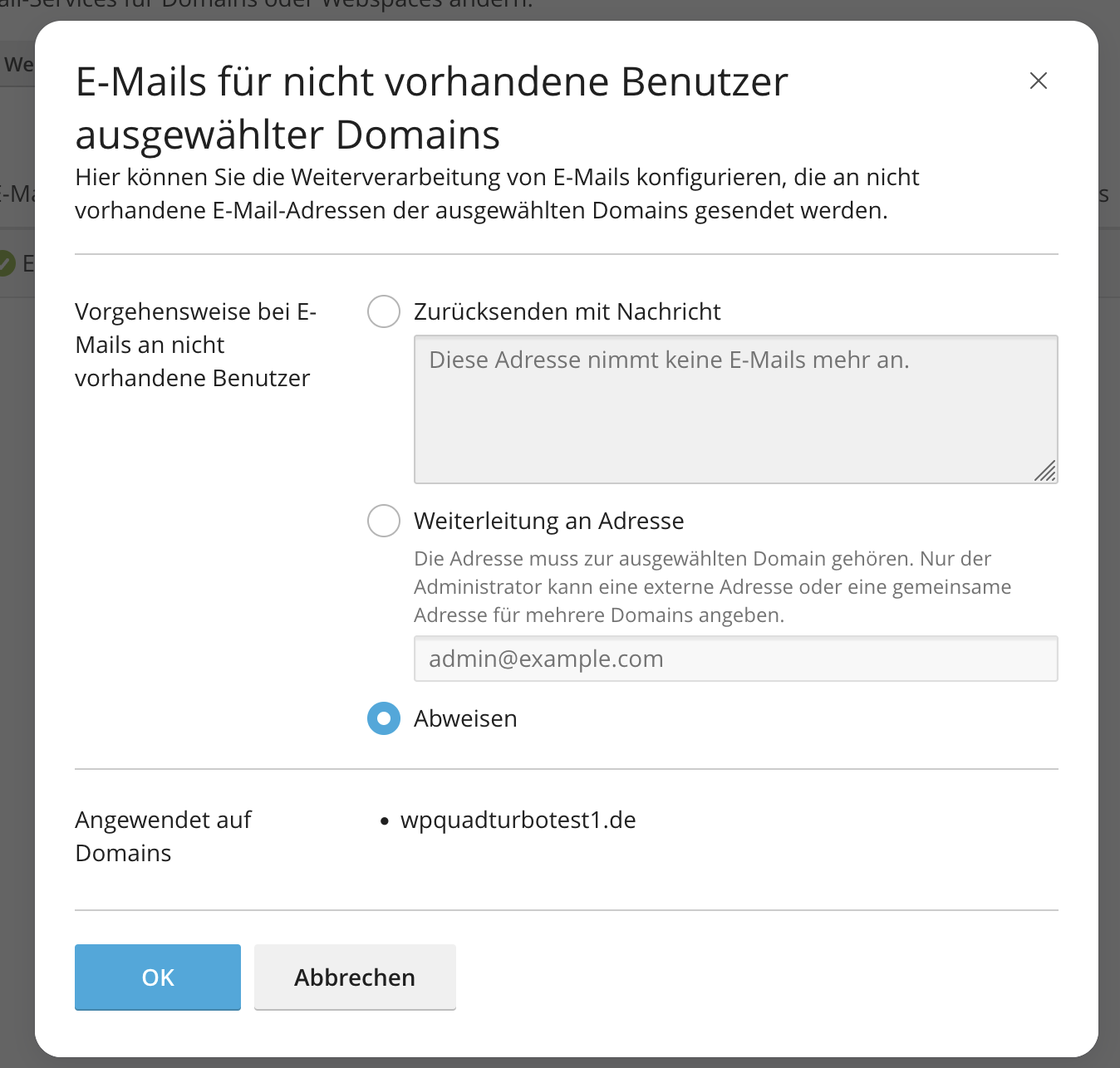Screen dimensions: 1120x1068
Task: Click the intro description below the title
Action: tap(497, 194)
